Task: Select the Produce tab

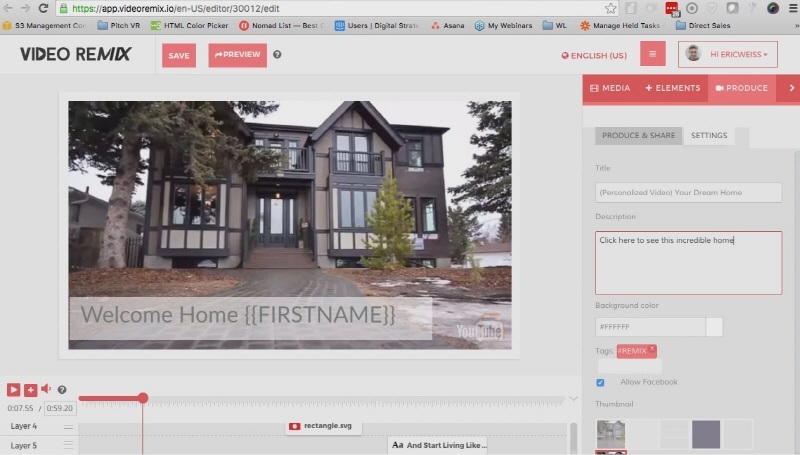Action: coord(742,88)
